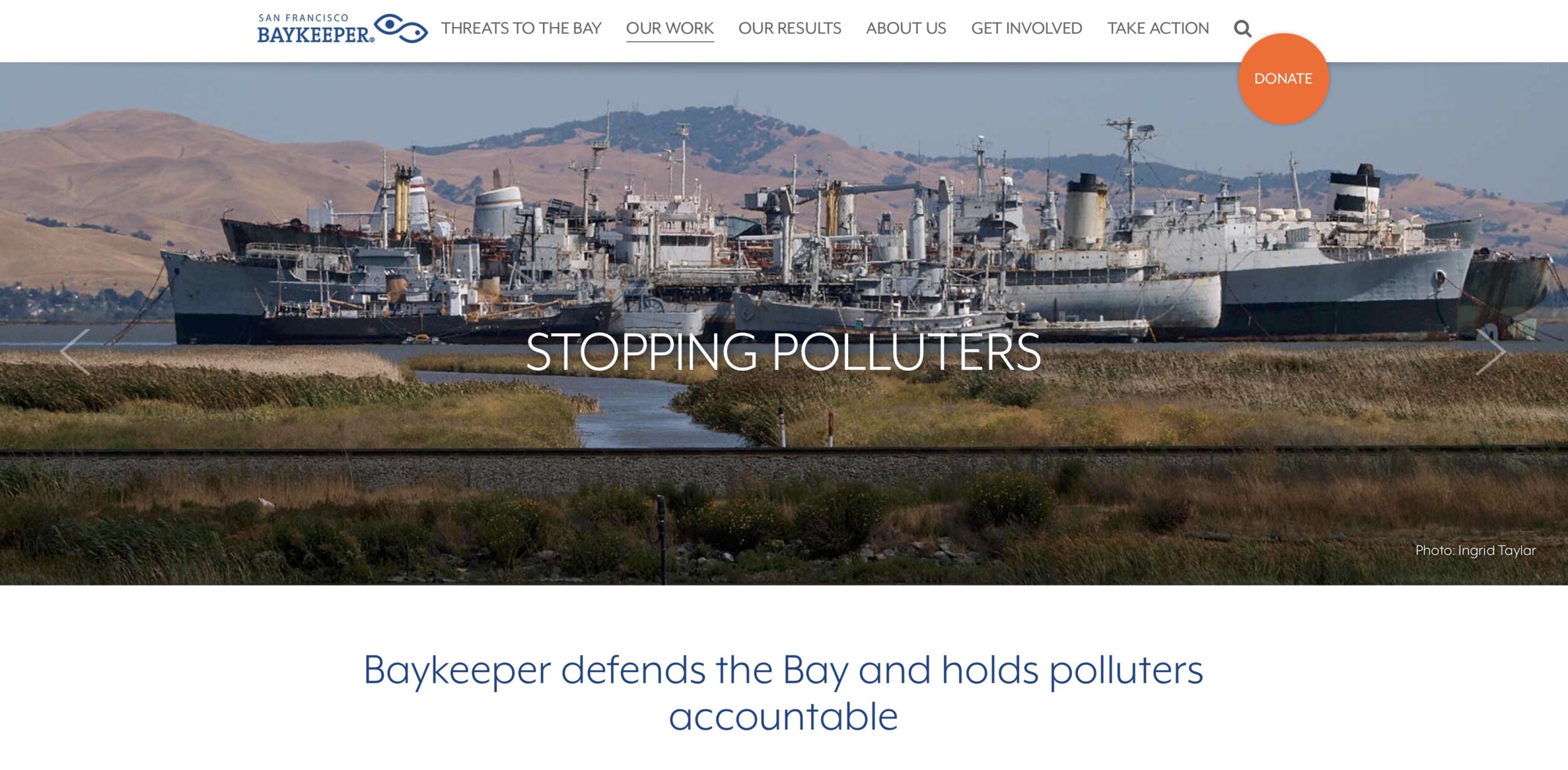
Task: Click the underline beneath Our Work
Action: 670,41
